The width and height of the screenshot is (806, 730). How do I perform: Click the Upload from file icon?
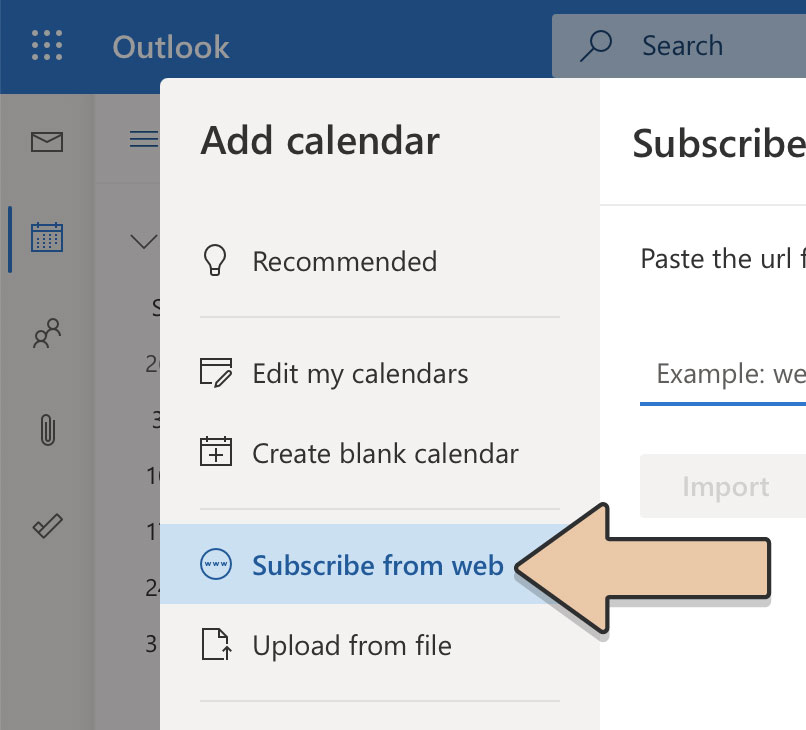(216, 644)
